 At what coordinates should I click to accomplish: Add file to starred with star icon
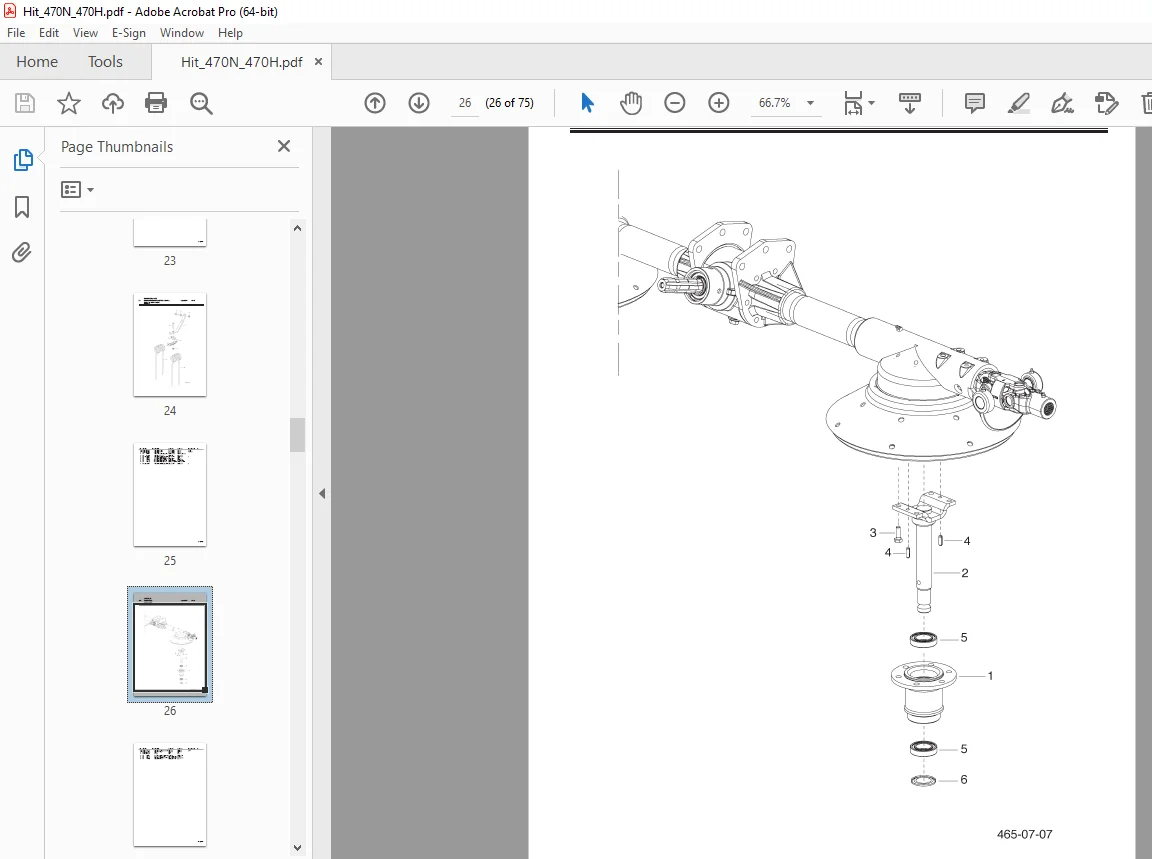(x=69, y=103)
